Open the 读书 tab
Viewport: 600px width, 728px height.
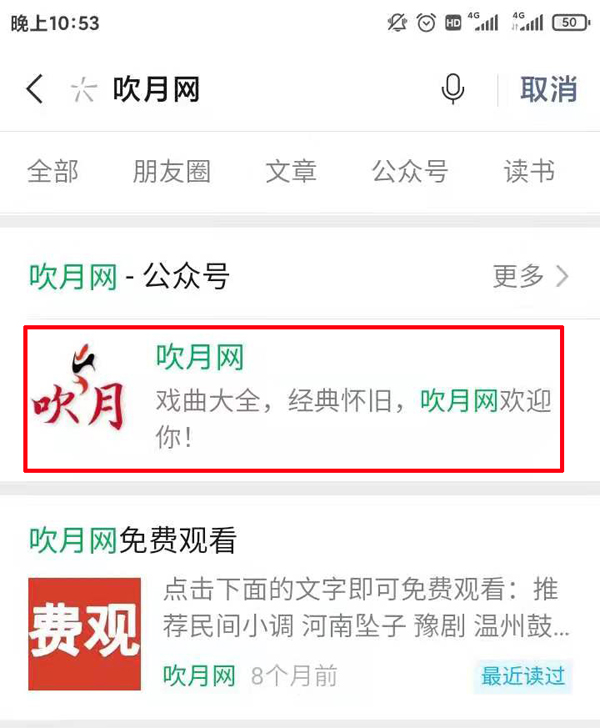click(x=529, y=171)
